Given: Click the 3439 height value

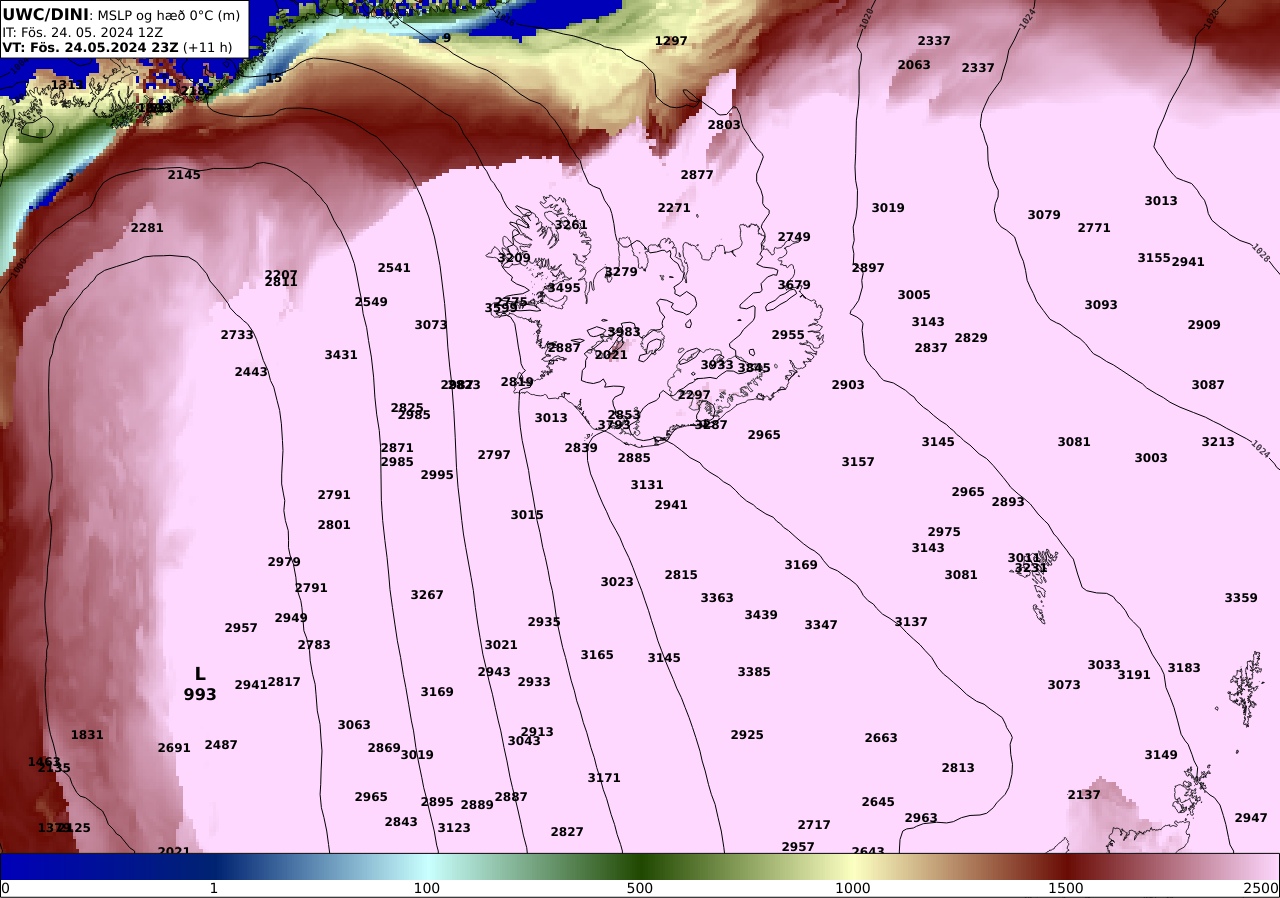Looking at the screenshot, I should tap(761, 615).
